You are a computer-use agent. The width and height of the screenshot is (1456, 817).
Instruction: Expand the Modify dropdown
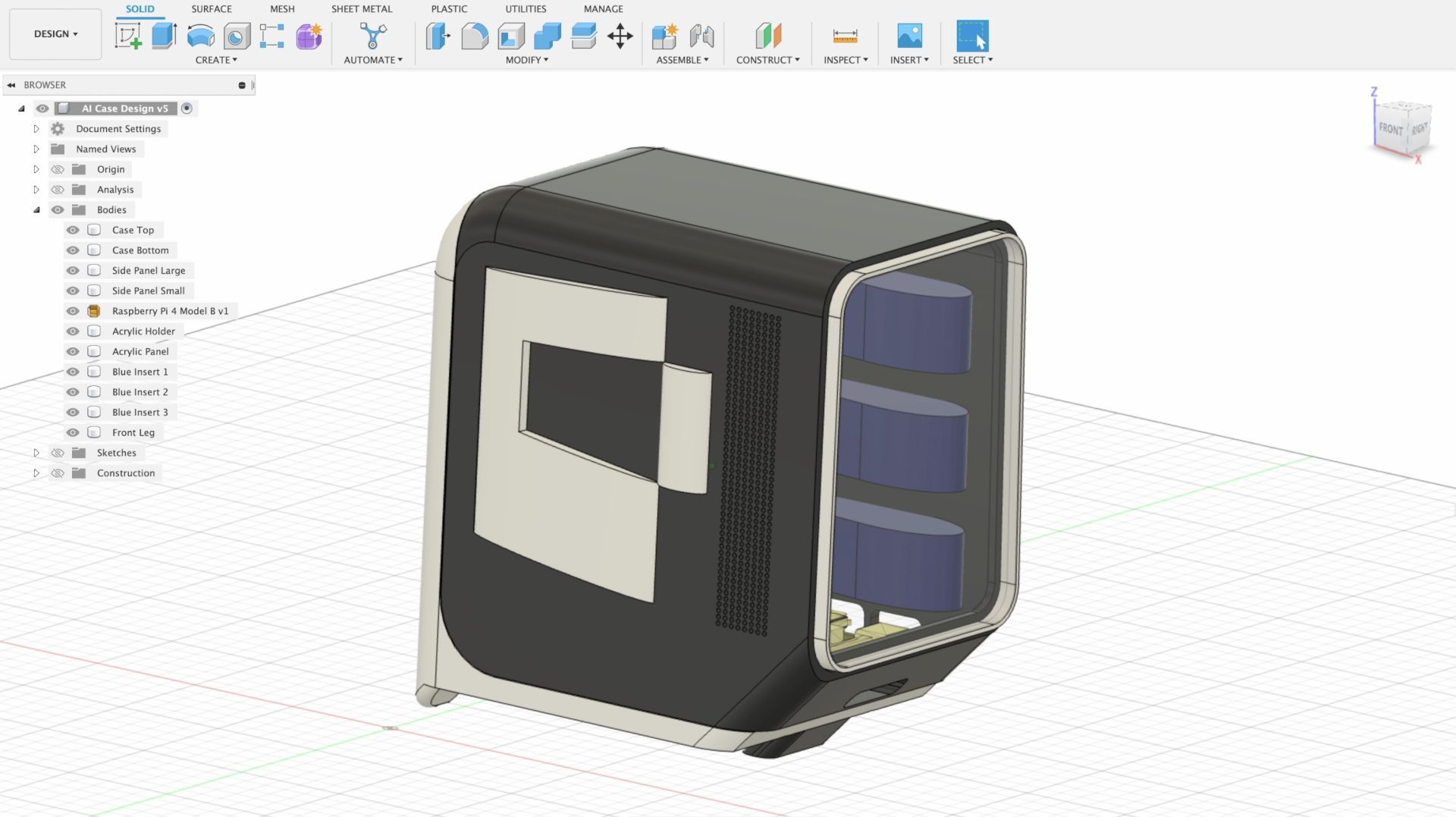[x=525, y=60]
